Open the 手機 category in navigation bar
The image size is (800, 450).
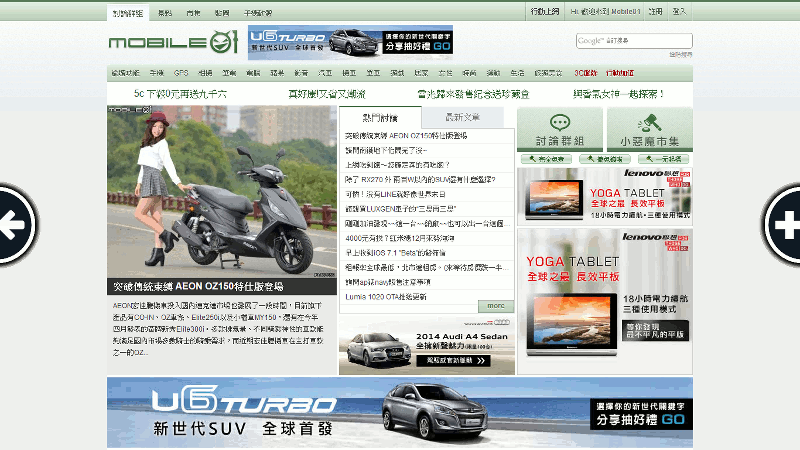click(157, 73)
